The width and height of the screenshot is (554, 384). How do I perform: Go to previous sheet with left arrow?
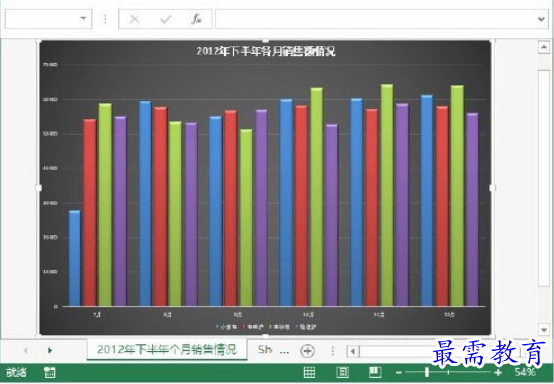(25, 350)
